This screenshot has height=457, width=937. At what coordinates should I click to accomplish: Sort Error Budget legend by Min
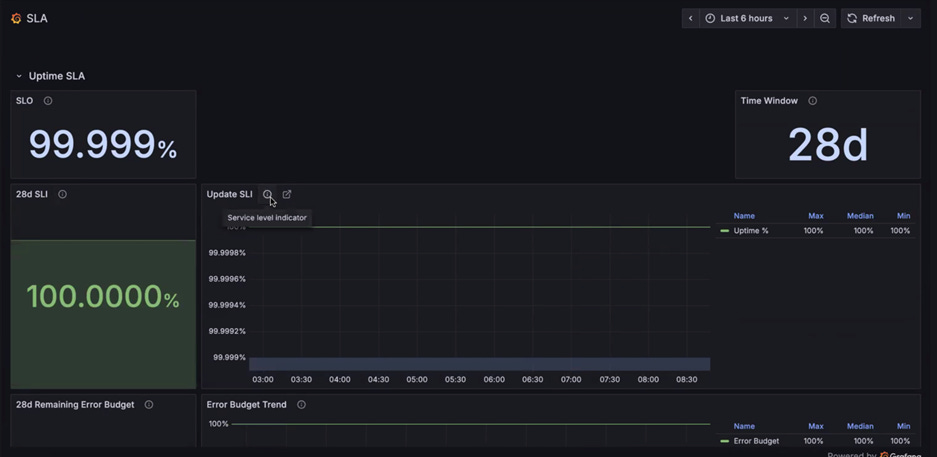904,426
